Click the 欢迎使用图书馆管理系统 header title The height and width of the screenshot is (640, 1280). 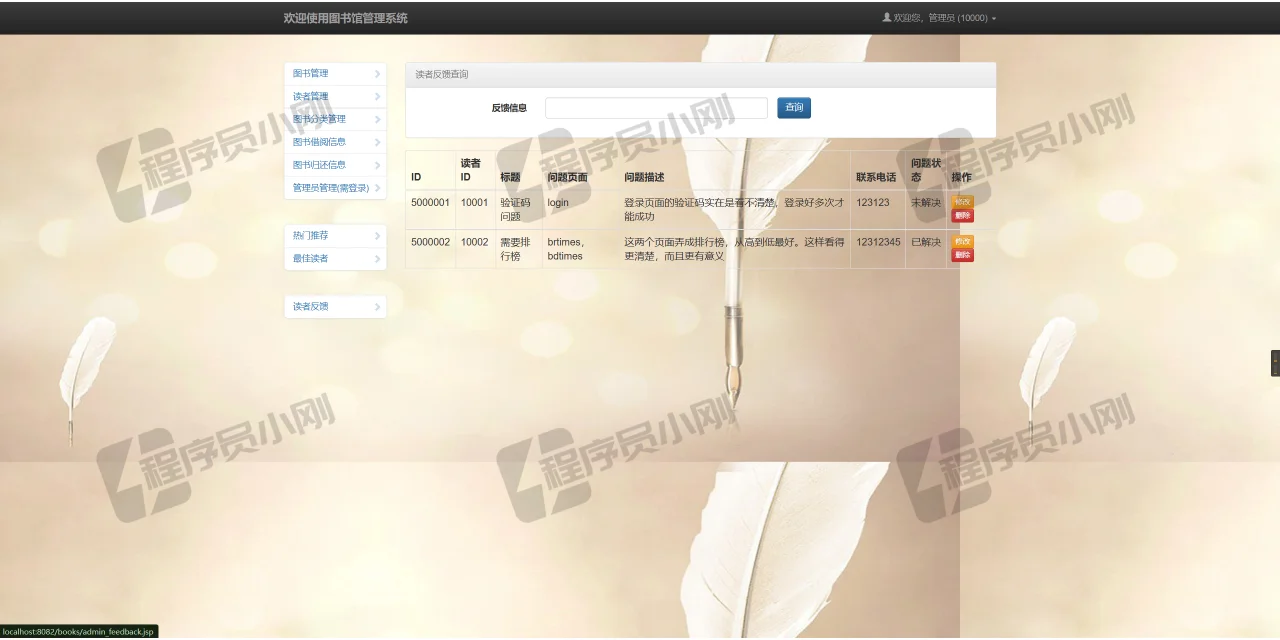(x=345, y=17)
